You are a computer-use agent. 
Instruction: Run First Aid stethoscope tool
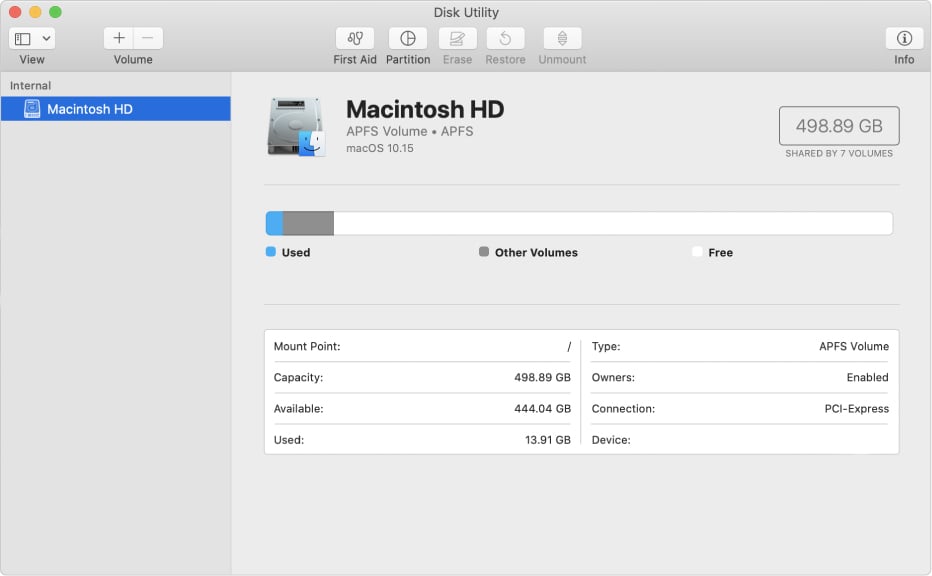(x=355, y=38)
